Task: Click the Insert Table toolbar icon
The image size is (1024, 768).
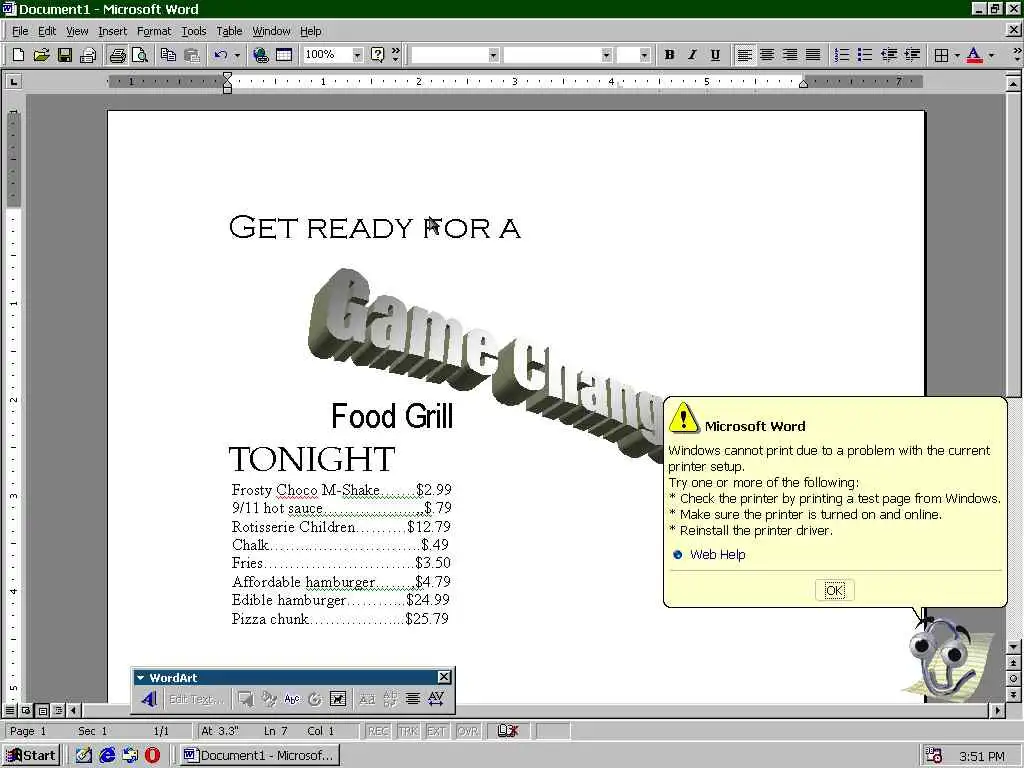Action: point(283,55)
